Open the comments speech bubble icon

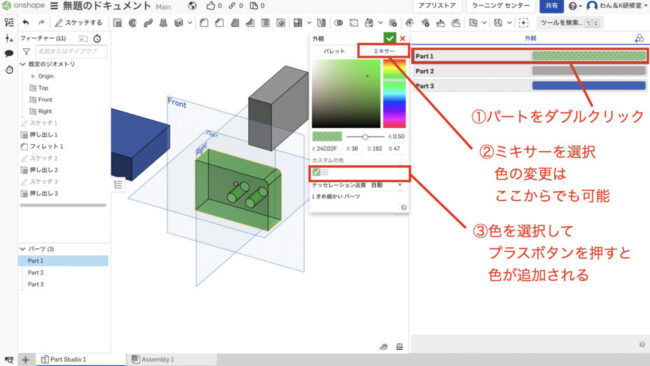[x=9, y=53]
